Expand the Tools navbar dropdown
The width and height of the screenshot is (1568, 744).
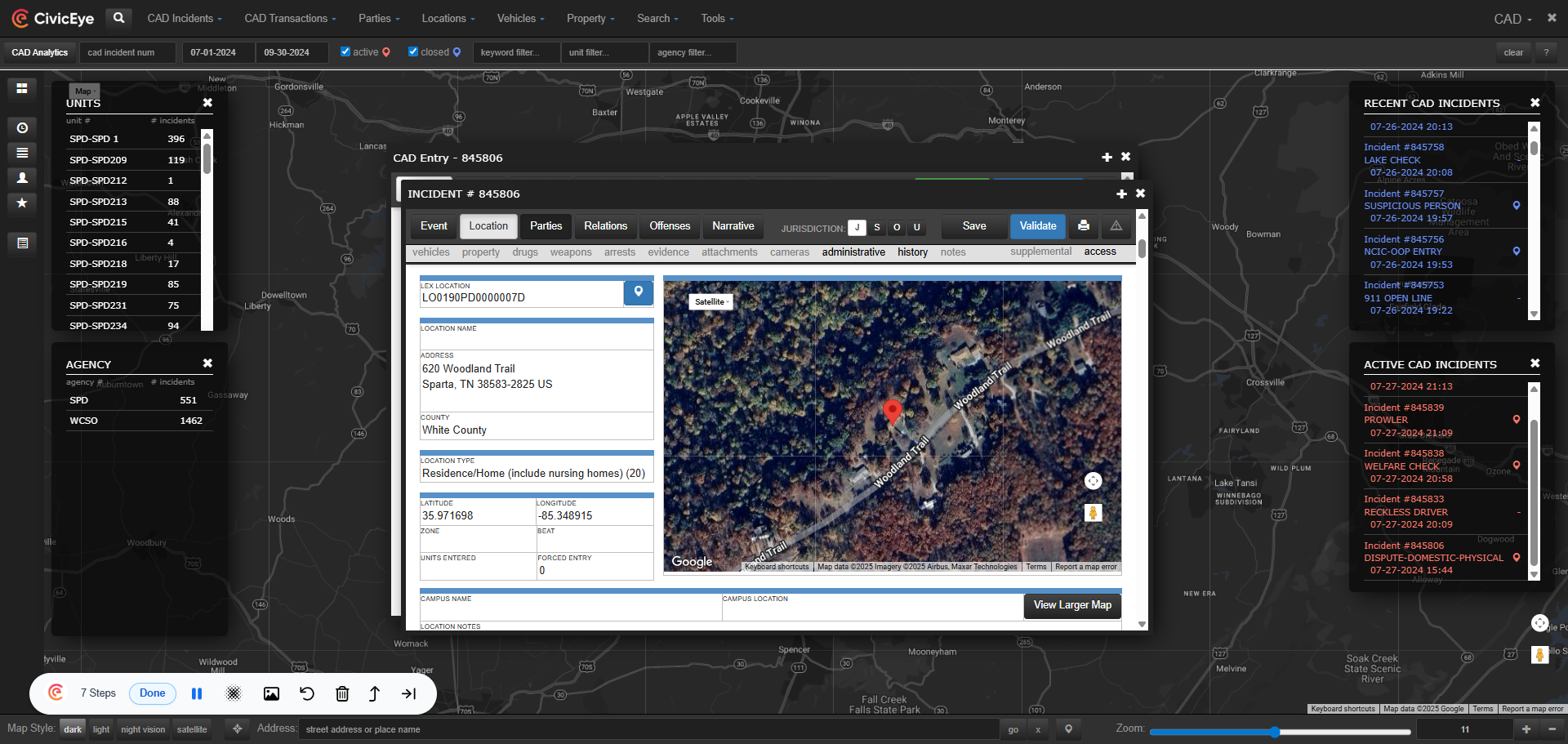(x=717, y=18)
